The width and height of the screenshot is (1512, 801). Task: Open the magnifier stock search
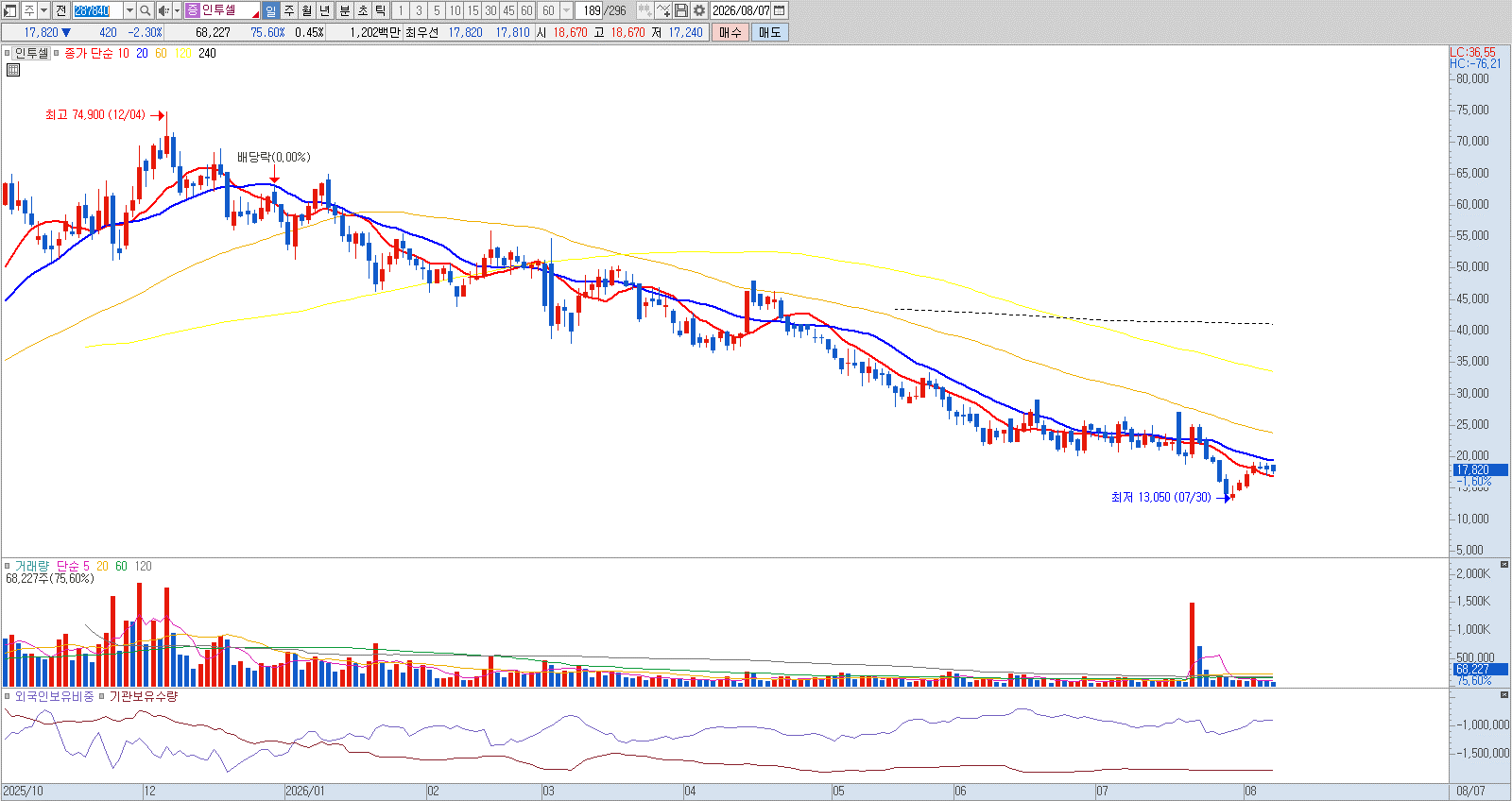[x=146, y=10]
